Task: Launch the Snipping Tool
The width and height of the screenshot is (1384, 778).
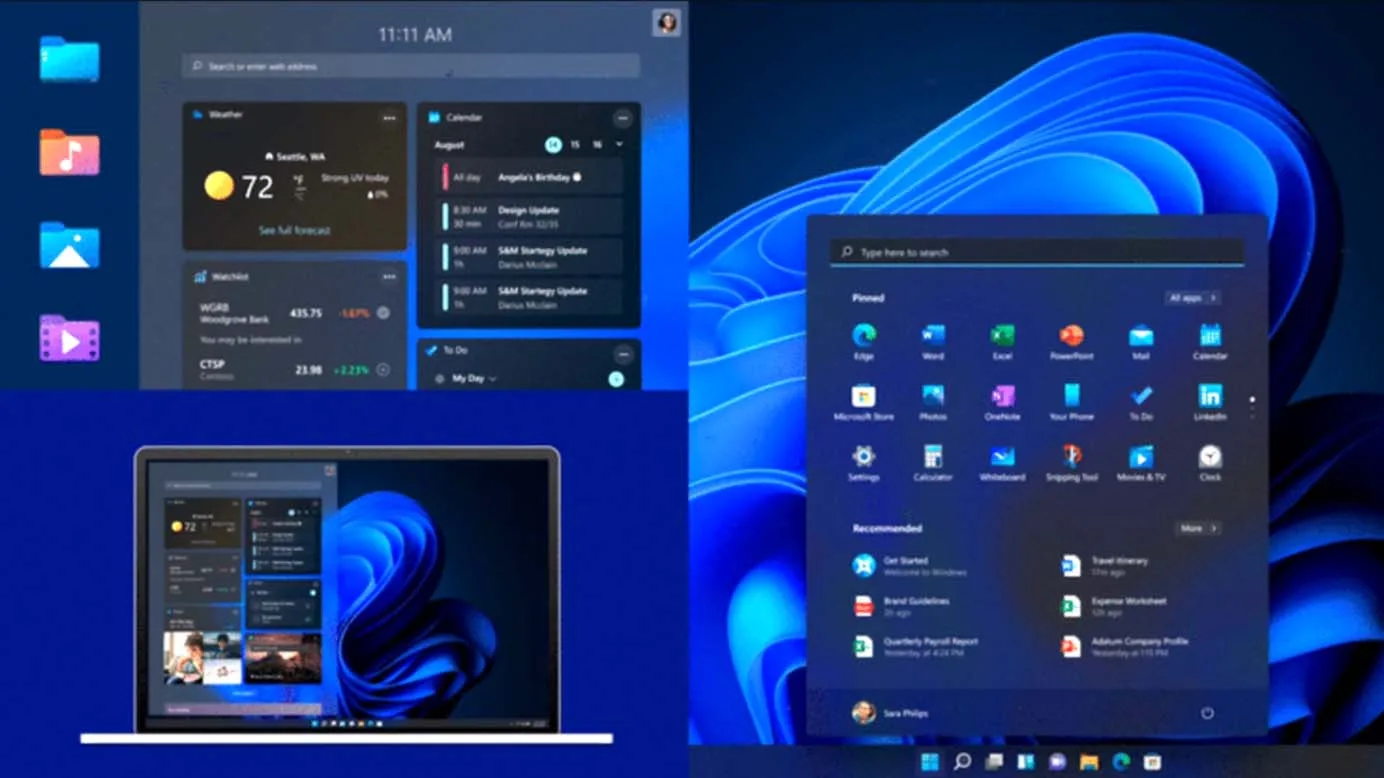Action: coord(1071,462)
